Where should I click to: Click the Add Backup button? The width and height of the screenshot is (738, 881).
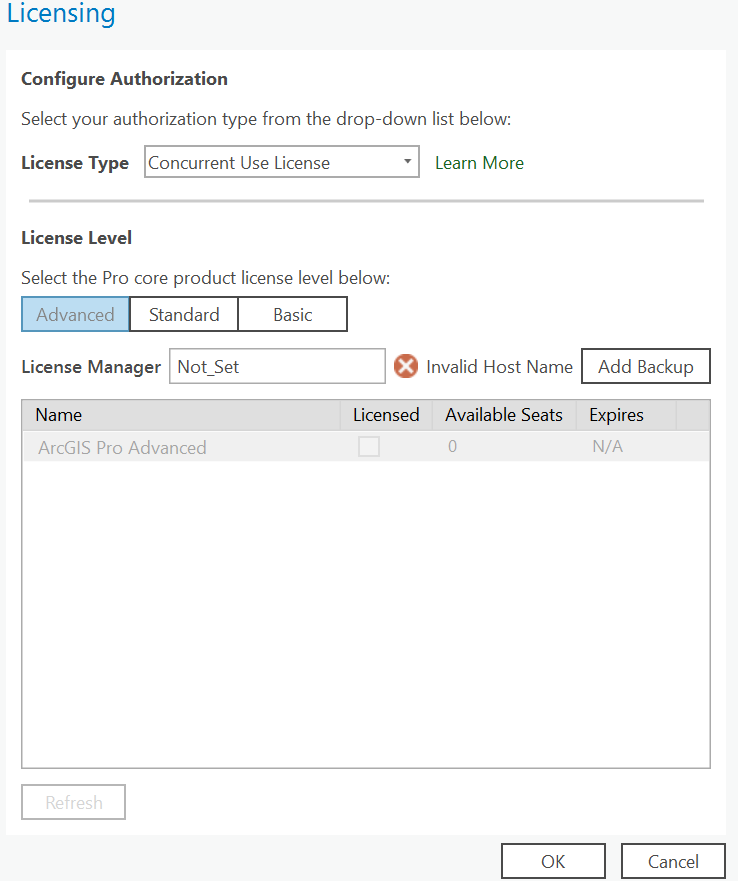(646, 366)
